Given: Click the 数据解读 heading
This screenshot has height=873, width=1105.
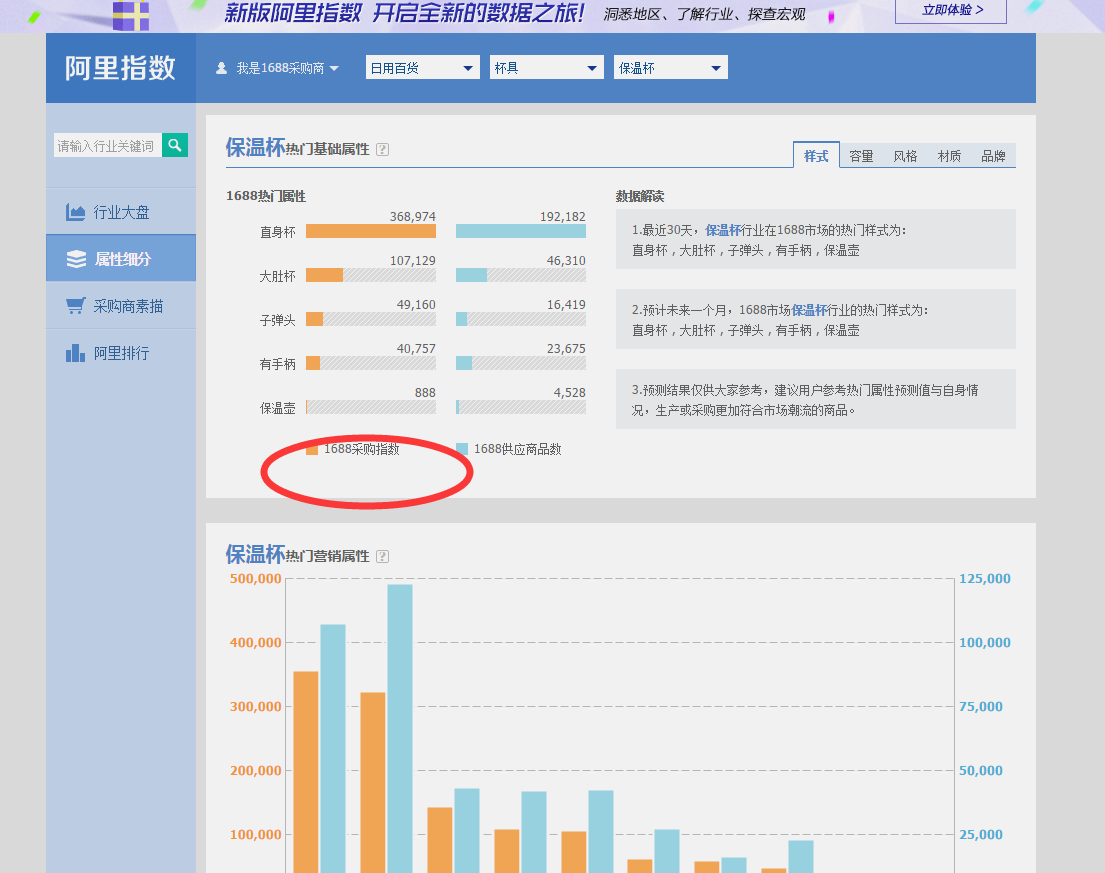Looking at the screenshot, I should pos(640,196).
